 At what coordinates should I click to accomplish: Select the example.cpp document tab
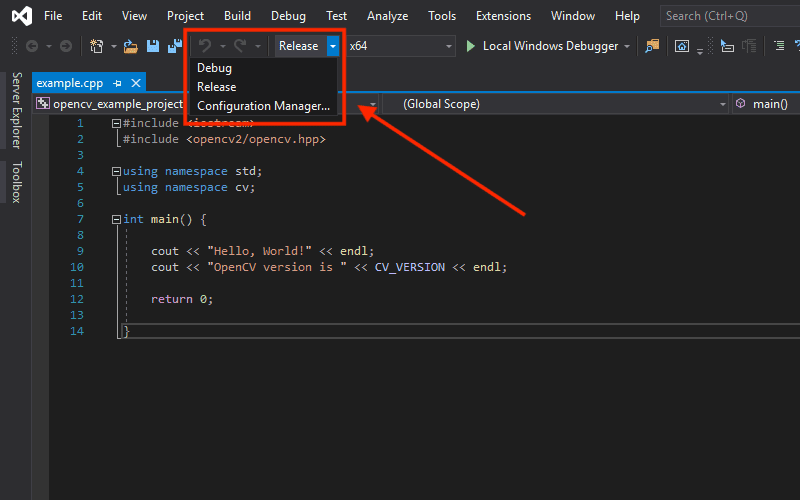coord(69,83)
